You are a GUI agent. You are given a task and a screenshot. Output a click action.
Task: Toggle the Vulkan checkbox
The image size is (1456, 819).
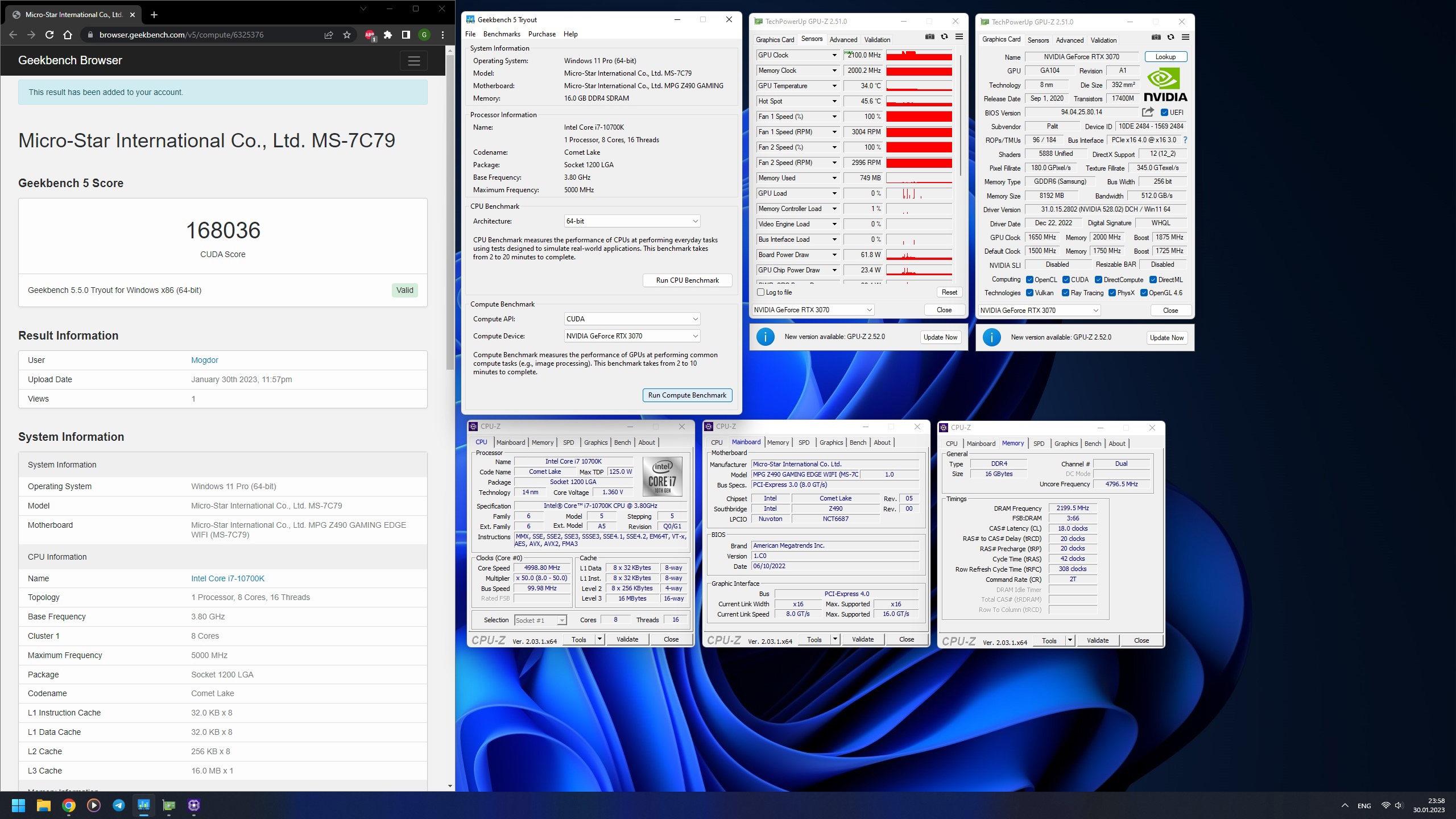(x=1029, y=293)
